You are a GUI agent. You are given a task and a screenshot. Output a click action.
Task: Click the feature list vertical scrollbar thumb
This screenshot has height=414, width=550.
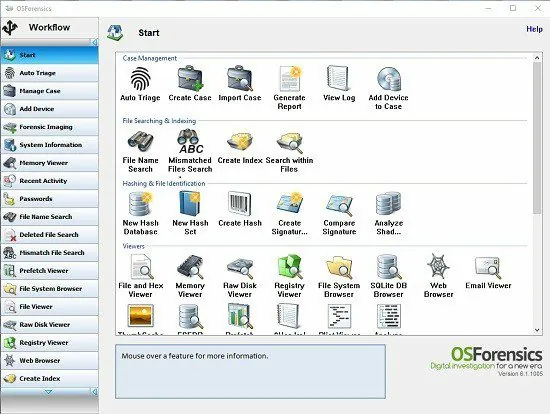point(537,138)
